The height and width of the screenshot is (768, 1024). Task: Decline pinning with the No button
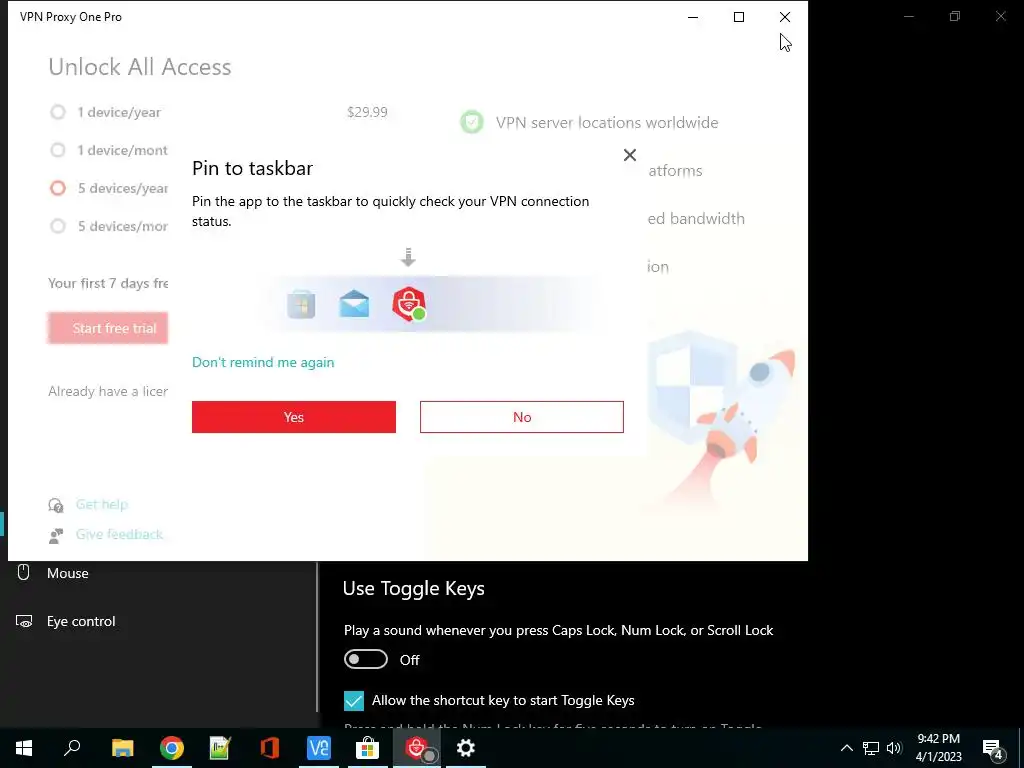521,417
